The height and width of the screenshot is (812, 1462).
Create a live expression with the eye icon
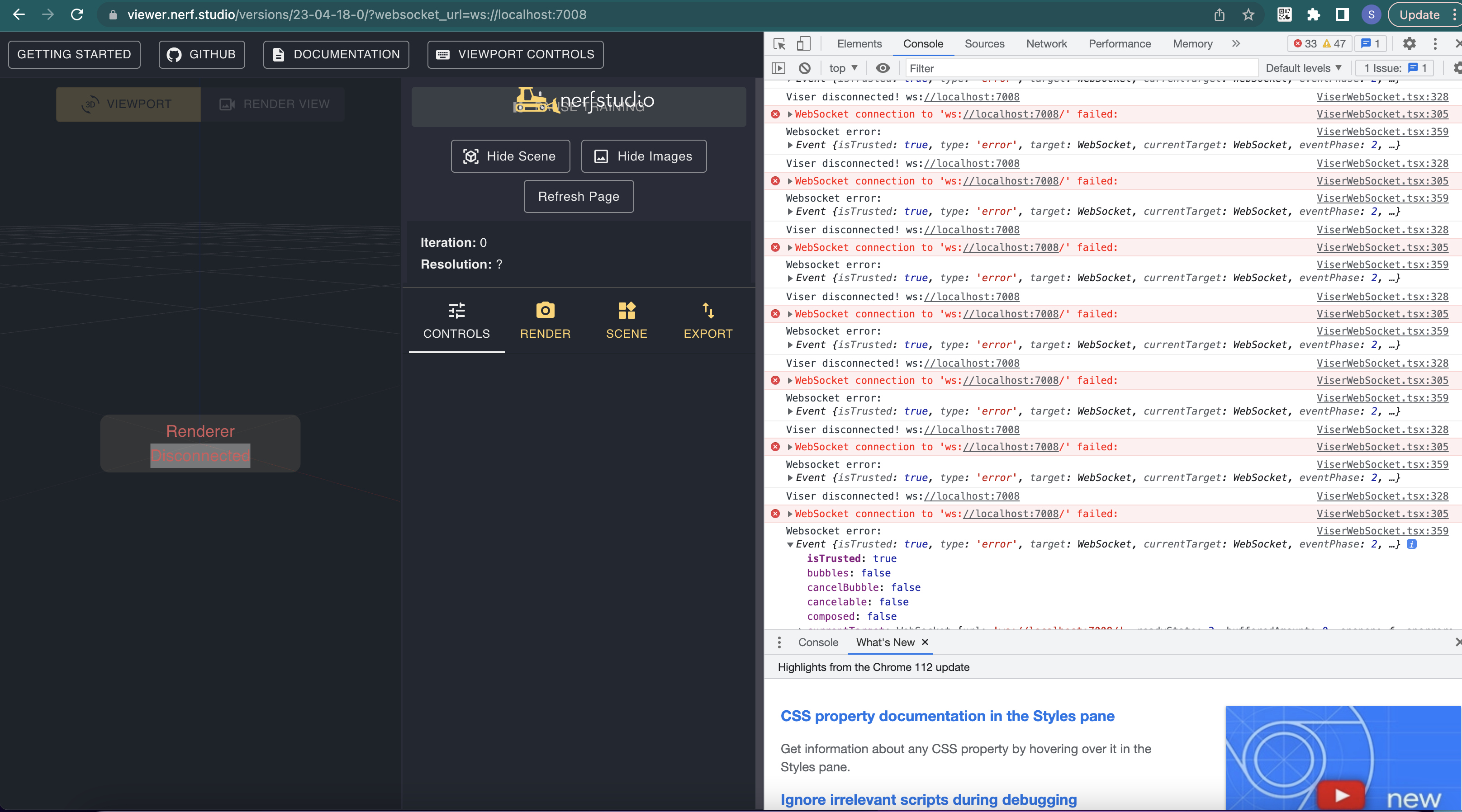pyautogui.click(x=882, y=67)
